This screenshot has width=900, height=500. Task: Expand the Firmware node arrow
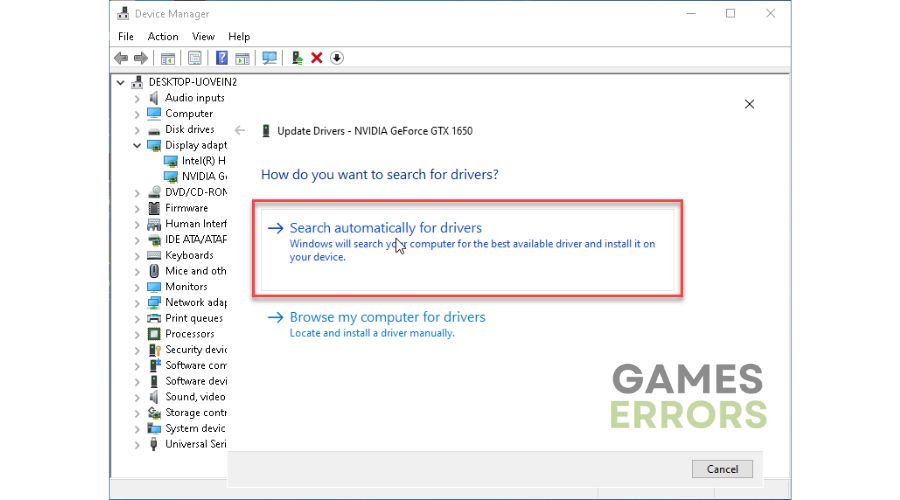point(137,209)
